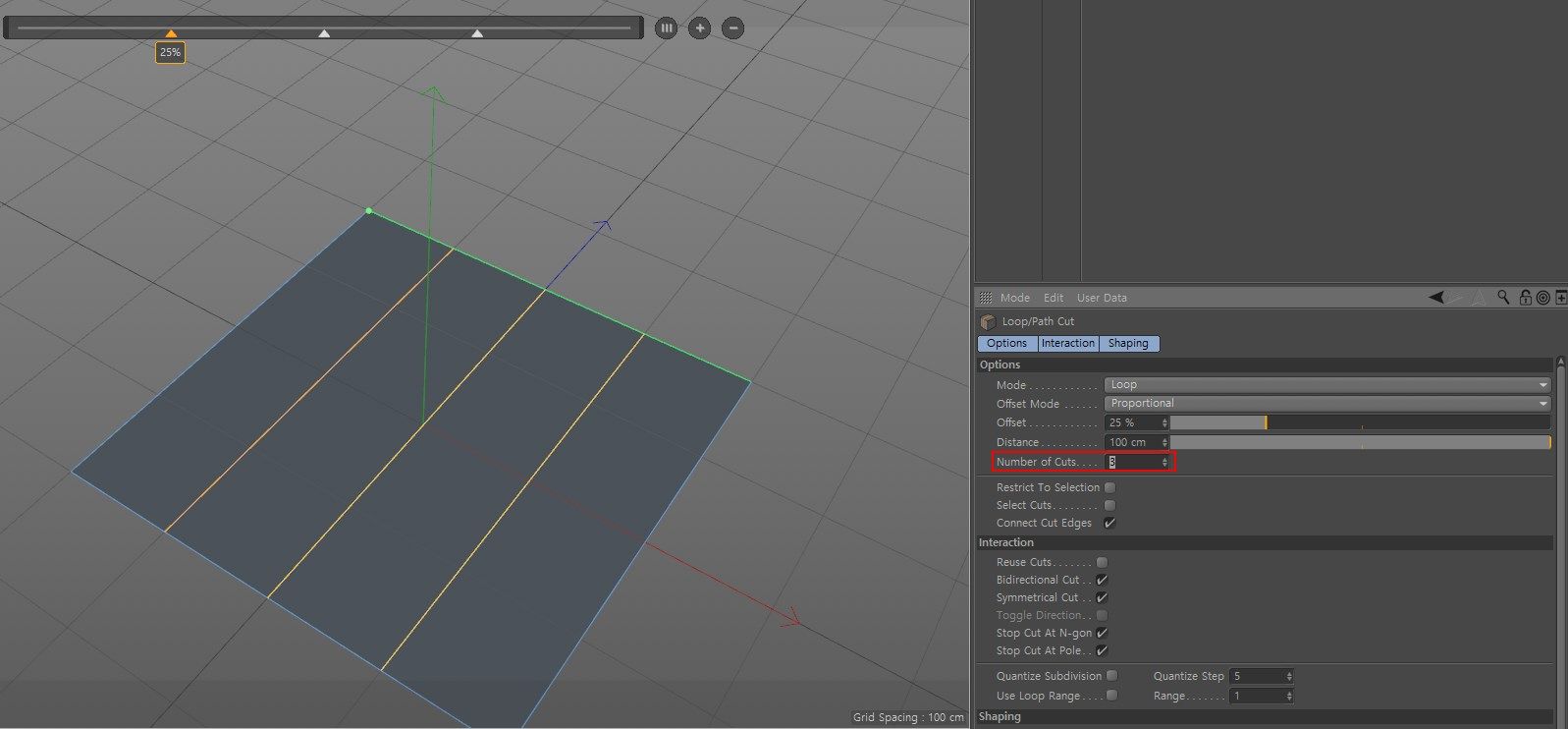This screenshot has height=729, width=1568.
Task: Open Offset Mode dropdown showing Proportional
Action: tap(1326, 404)
